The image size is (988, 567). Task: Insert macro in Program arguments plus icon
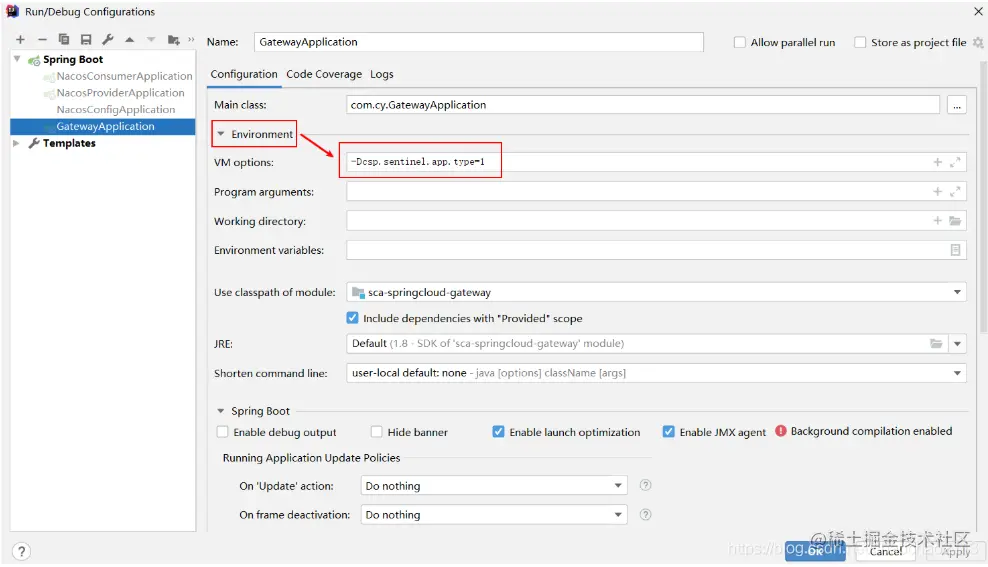(x=938, y=192)
